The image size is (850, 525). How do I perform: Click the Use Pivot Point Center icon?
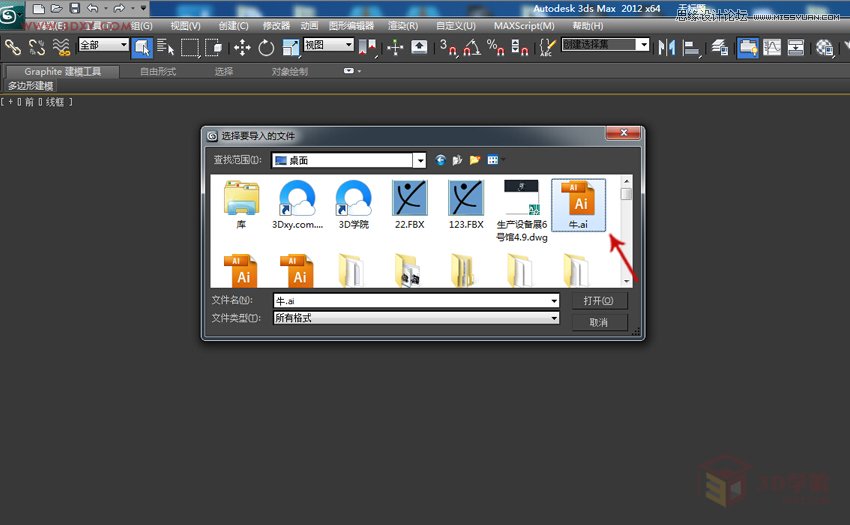click(368, 48)
